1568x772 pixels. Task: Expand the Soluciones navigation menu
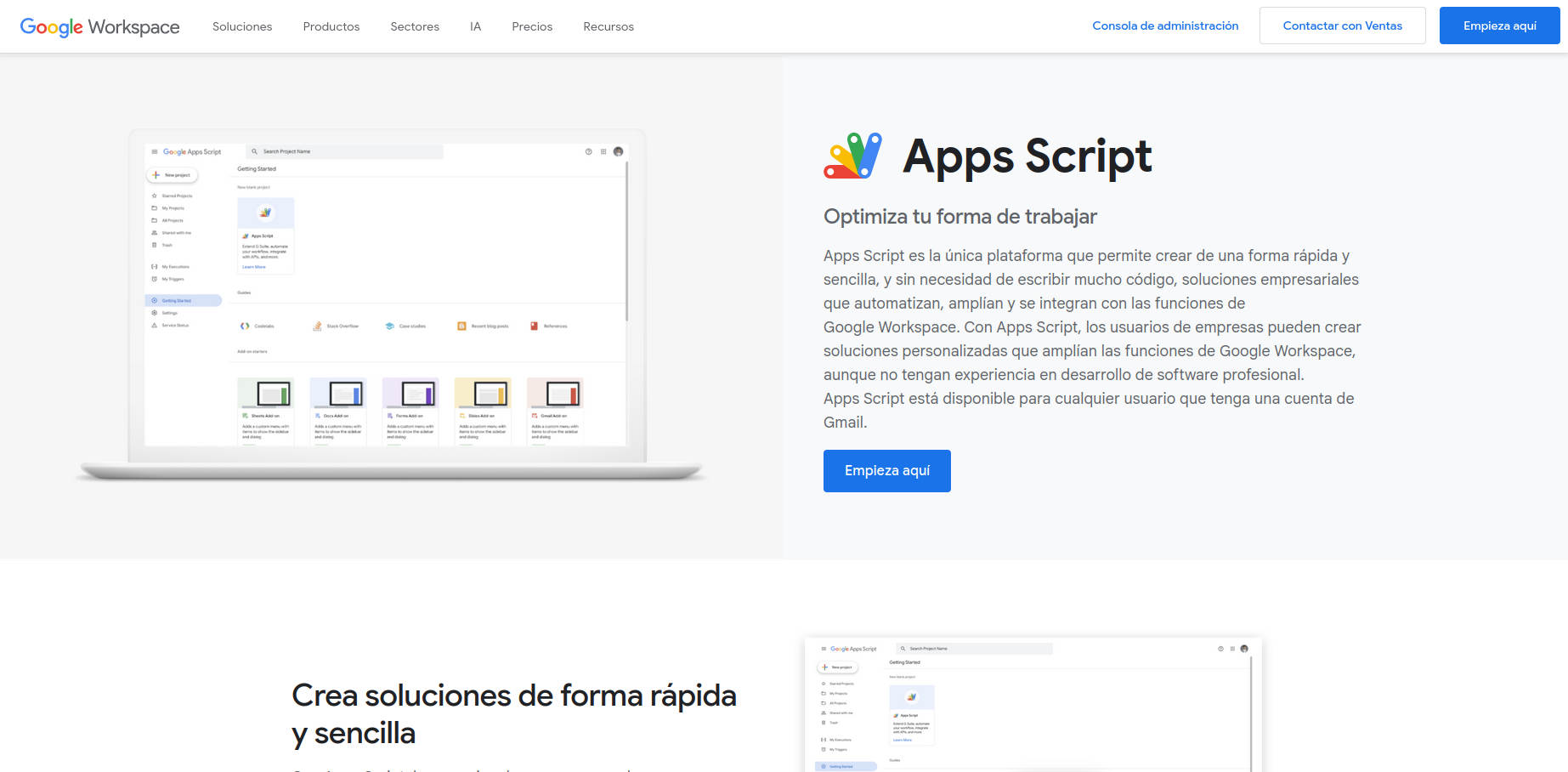[242, 26]
